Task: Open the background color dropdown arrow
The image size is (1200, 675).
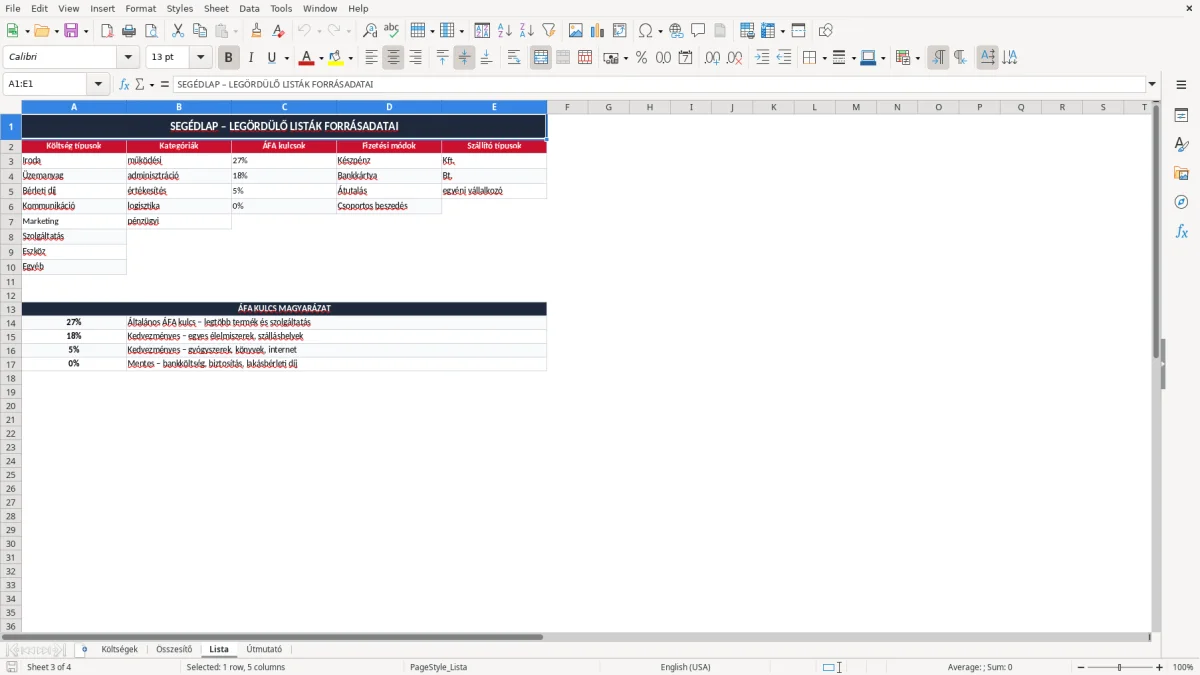Action: [350, 58]
